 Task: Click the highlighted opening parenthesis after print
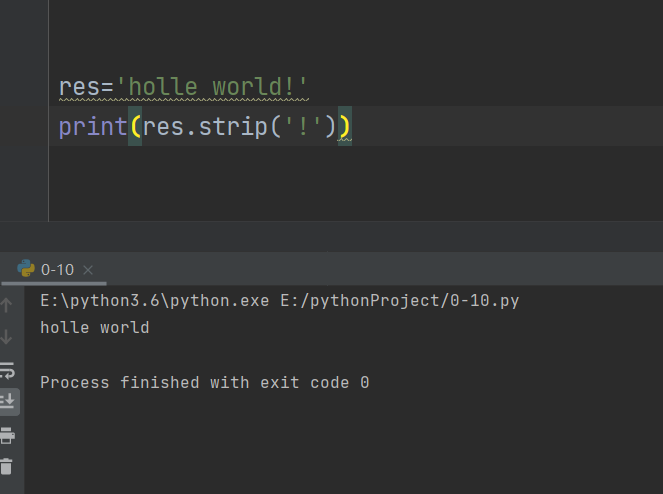(x=135, y=127)
